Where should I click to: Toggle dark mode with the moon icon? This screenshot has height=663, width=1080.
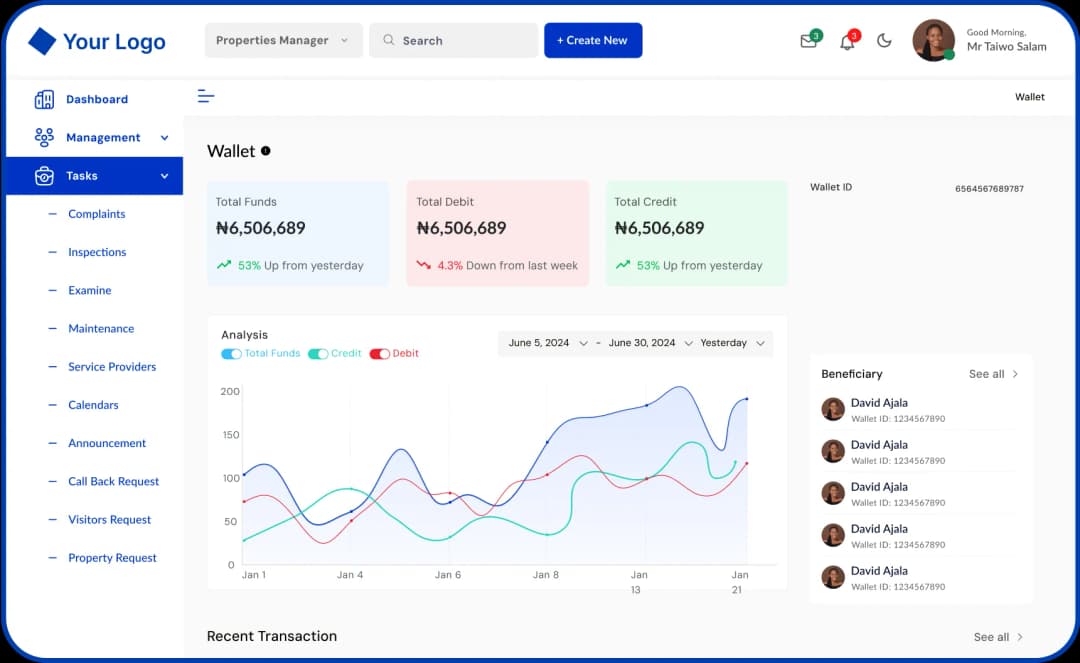tap(884, 41)
